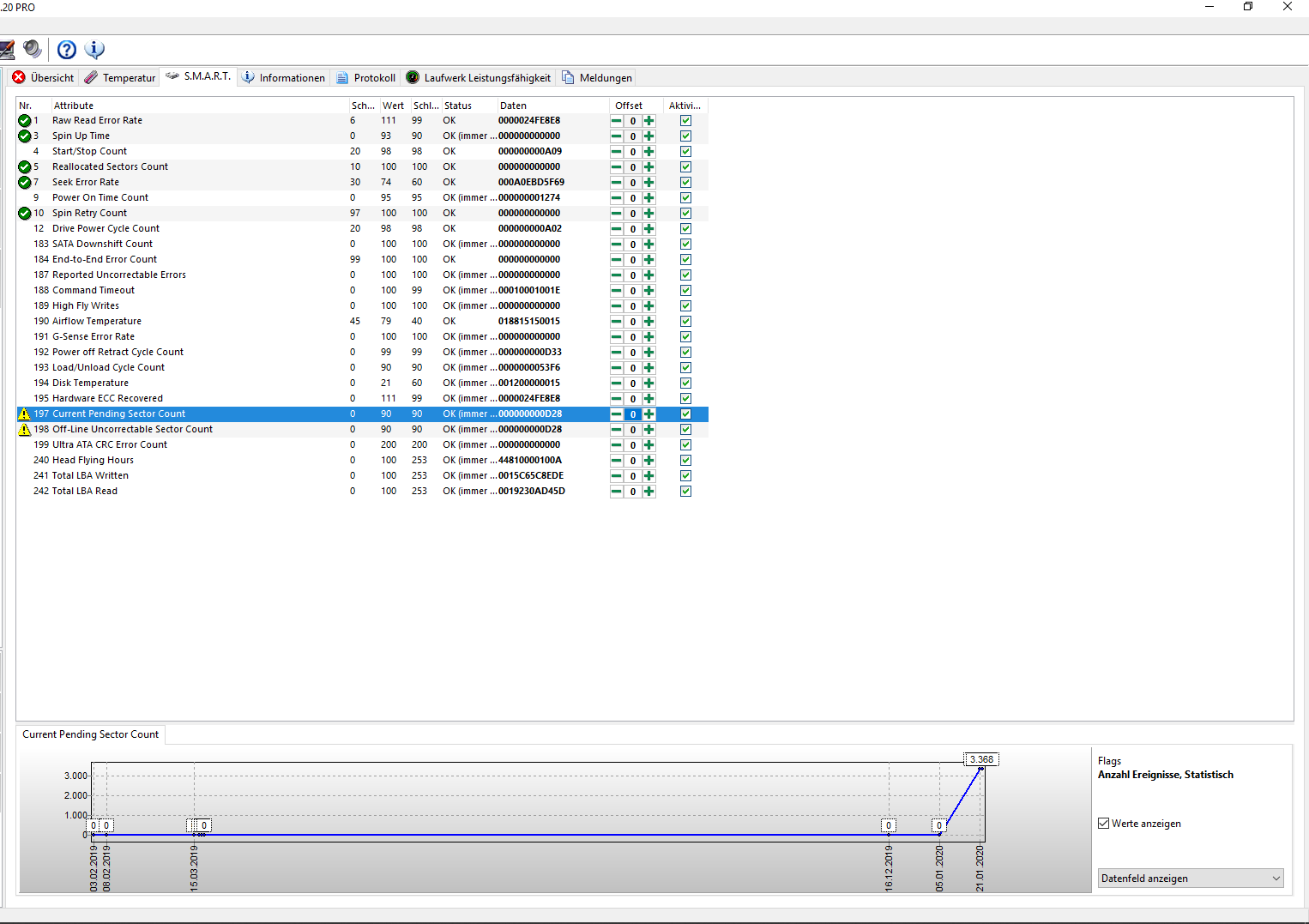
Task: Decrease offset for Spin Retry Count
Action: point(617,214)
